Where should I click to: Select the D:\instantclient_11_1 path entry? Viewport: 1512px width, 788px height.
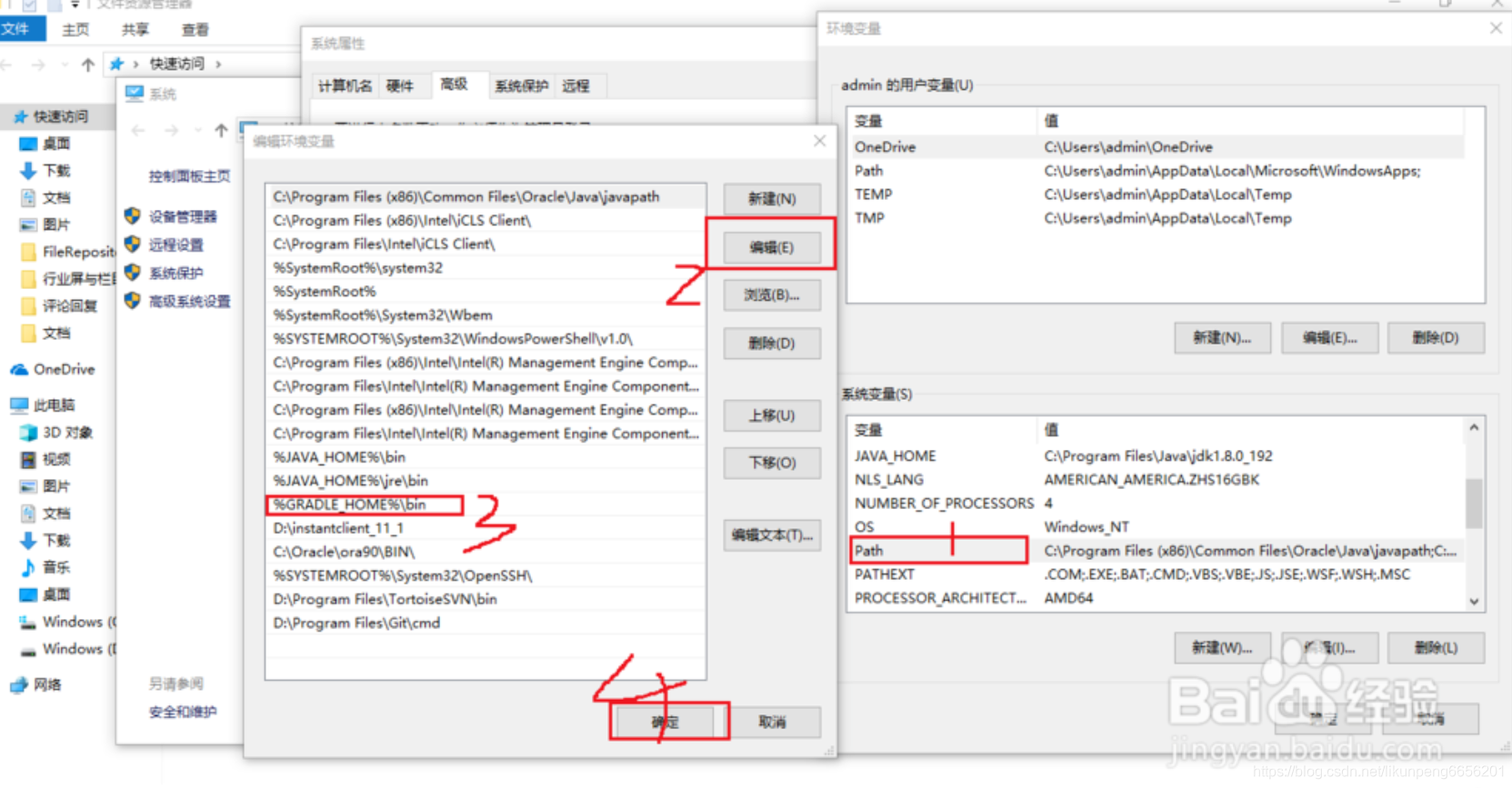tap(486, 528)
